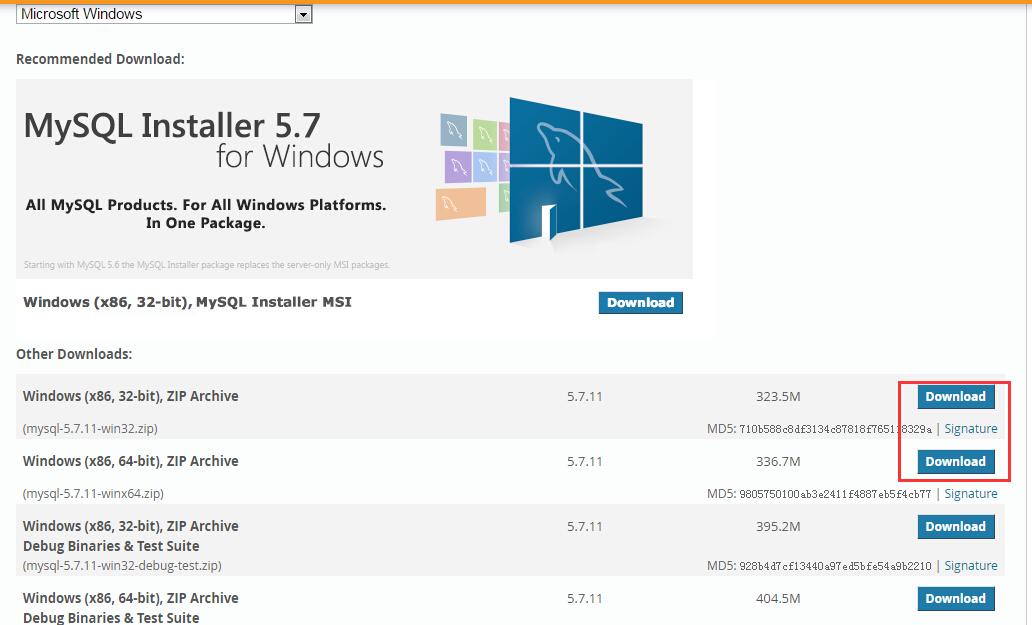Click 'Other Downloads:' heading

point(74,354)
